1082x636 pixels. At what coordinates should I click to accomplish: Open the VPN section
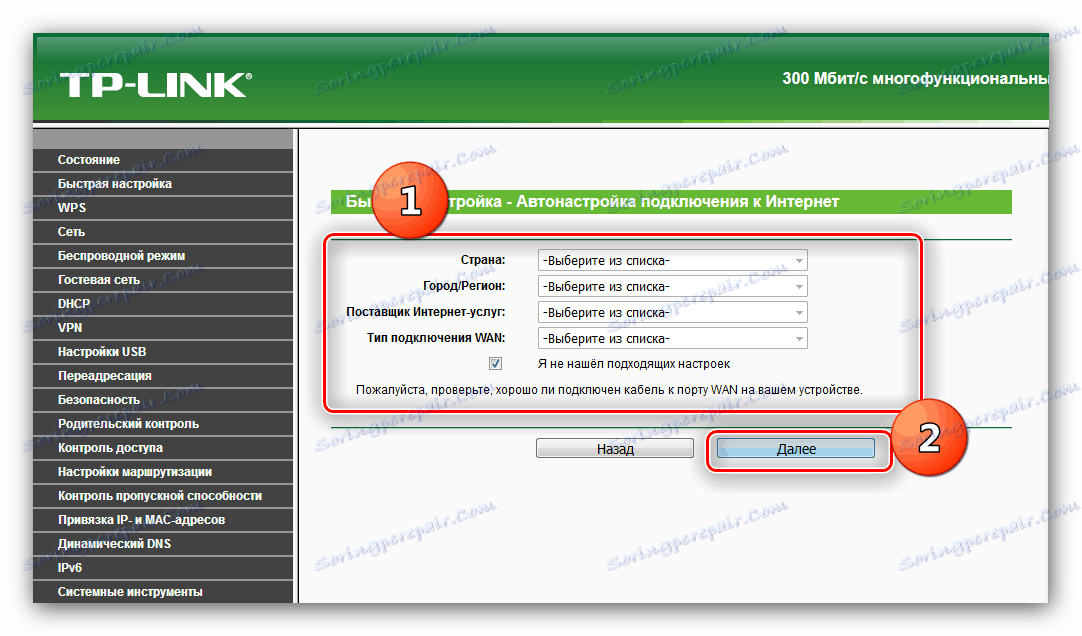[x=163, y=328]
